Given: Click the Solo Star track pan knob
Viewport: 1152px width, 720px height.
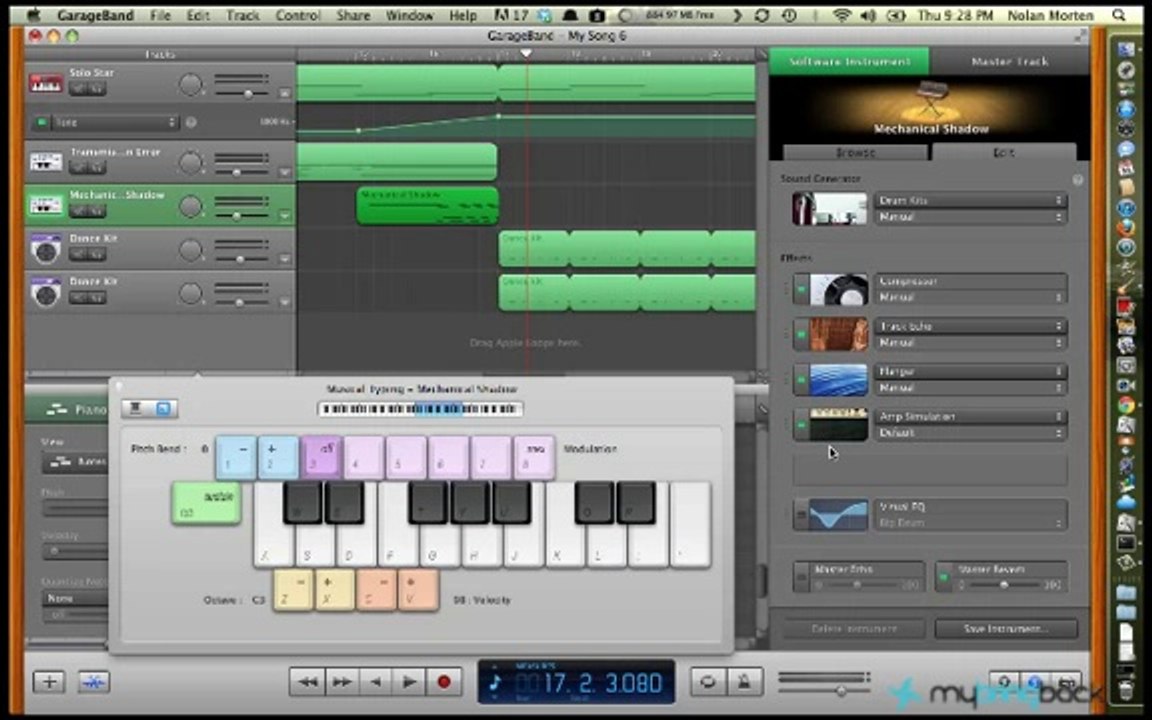Looking at the screenshot, I should 190,85.
